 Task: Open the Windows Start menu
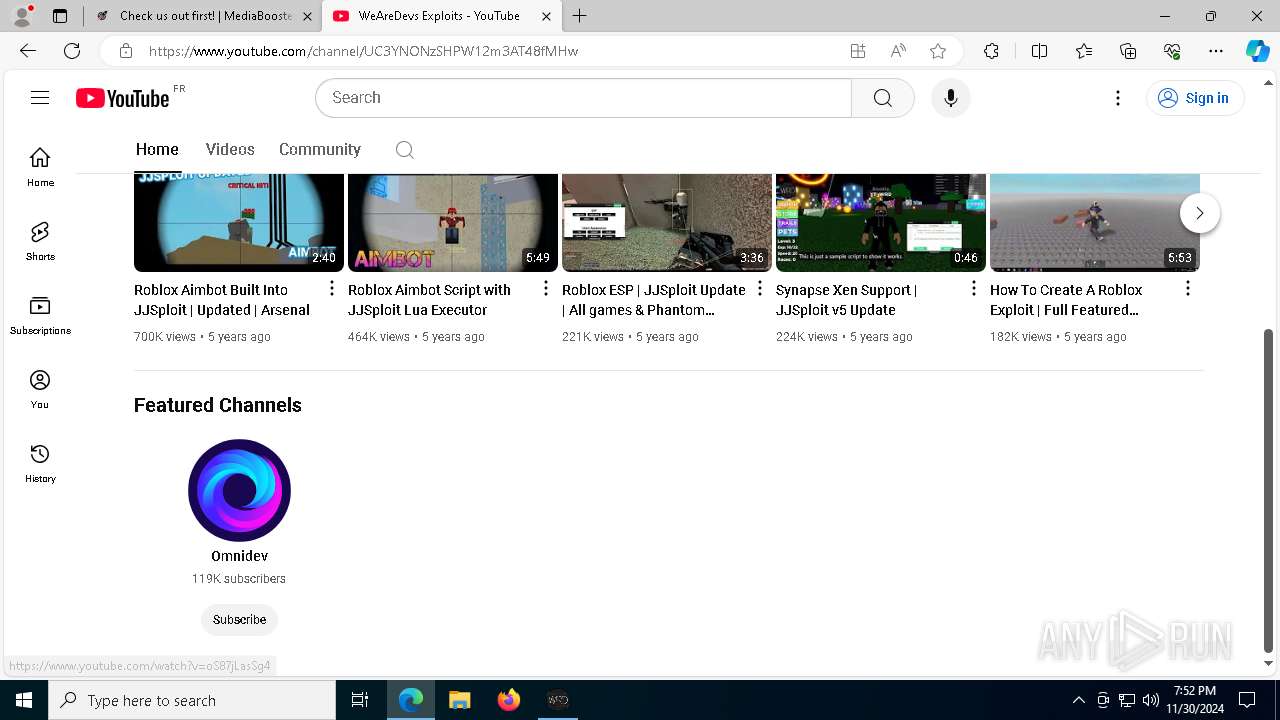pos(24,700)
